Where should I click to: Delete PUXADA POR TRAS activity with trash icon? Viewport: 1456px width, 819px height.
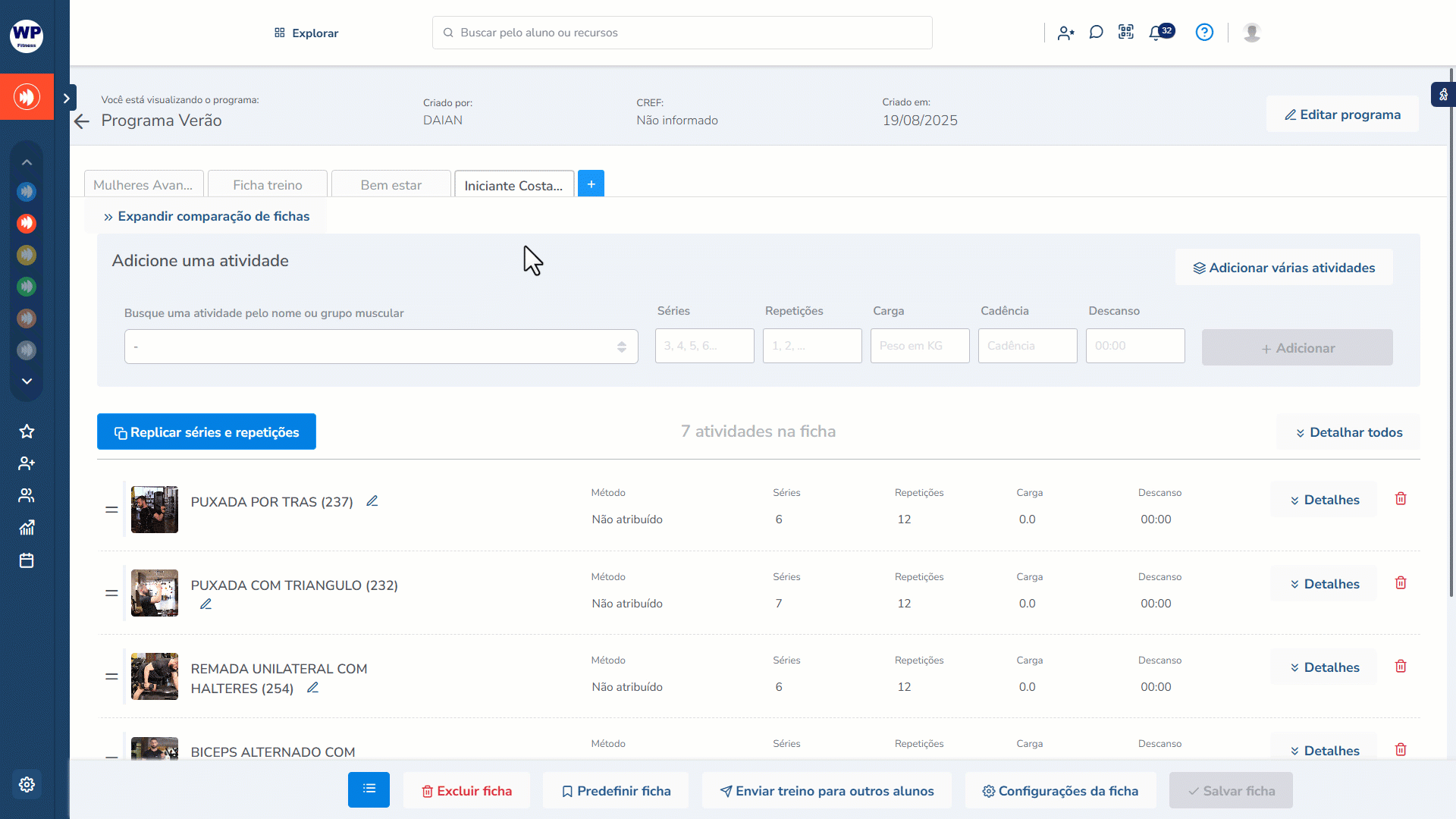click(1401, 499)
